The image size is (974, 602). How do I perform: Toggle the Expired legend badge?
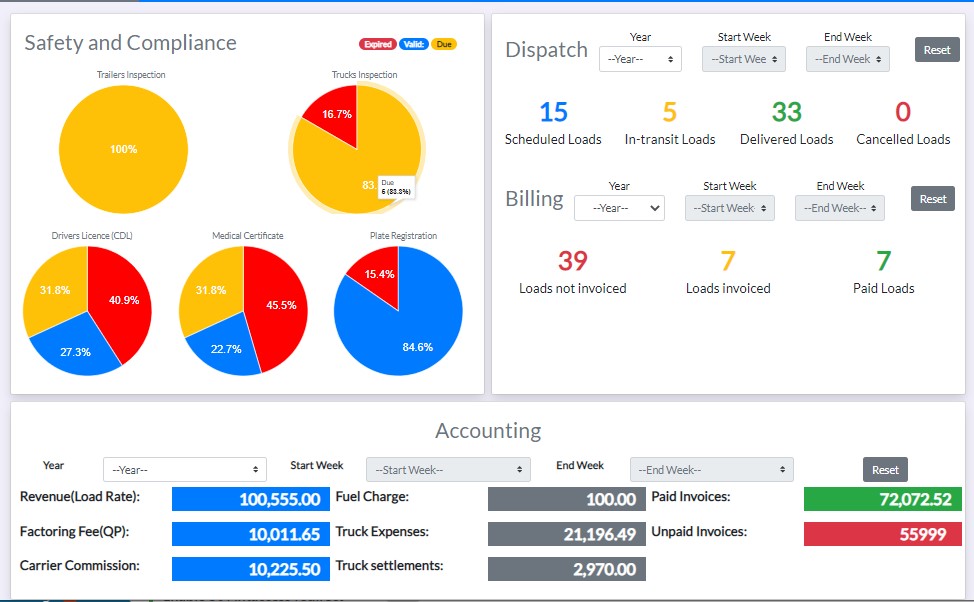click(377, 44)
